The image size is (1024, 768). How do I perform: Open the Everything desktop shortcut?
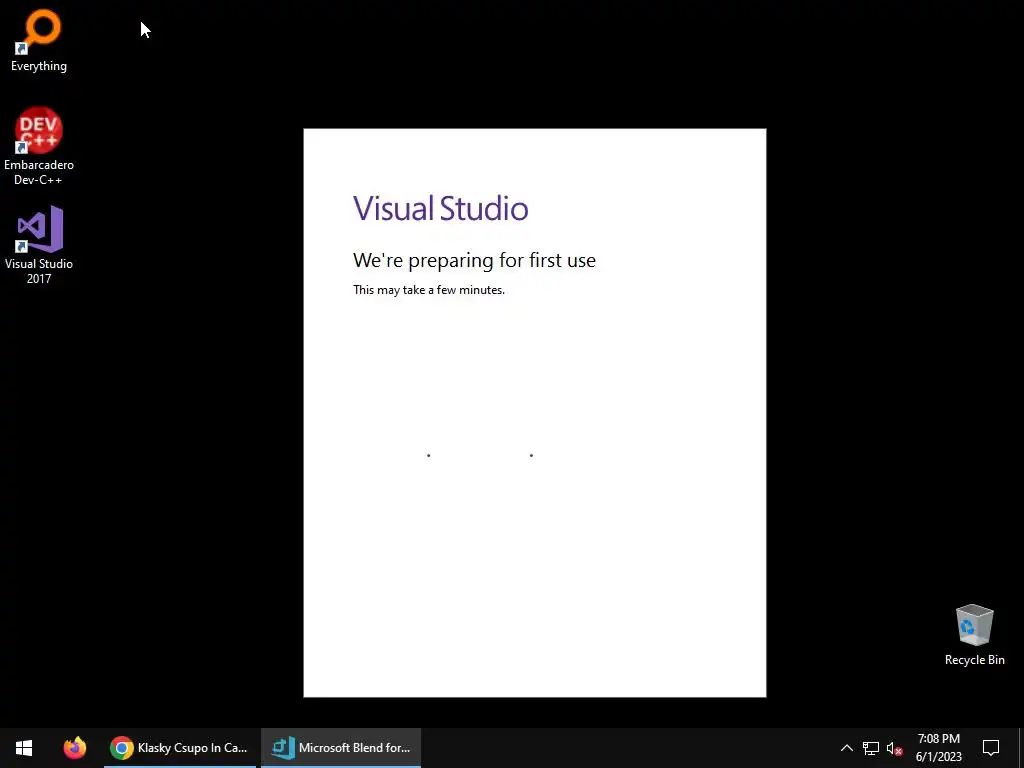[x=39, y=40]
